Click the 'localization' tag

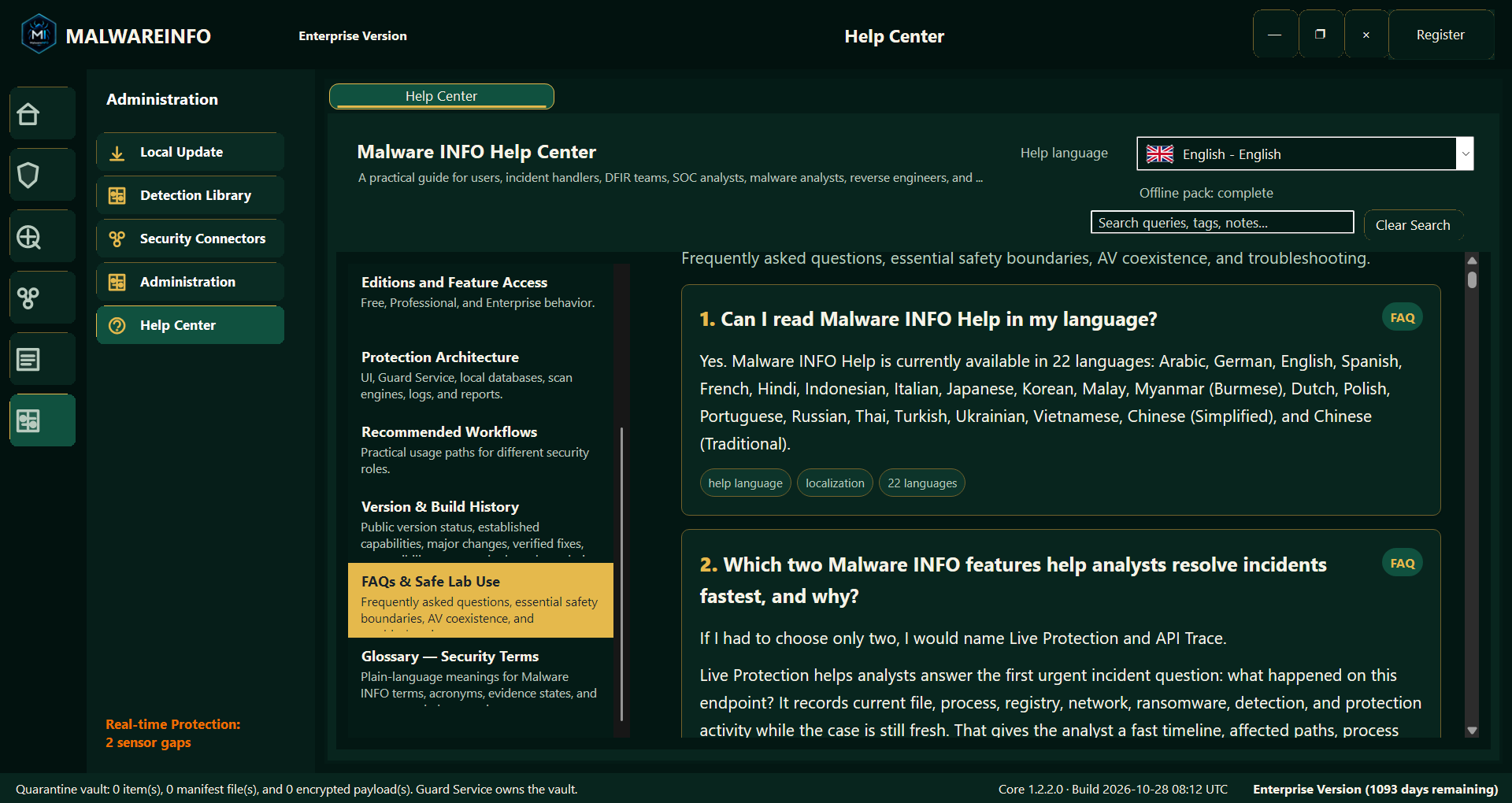835,483
